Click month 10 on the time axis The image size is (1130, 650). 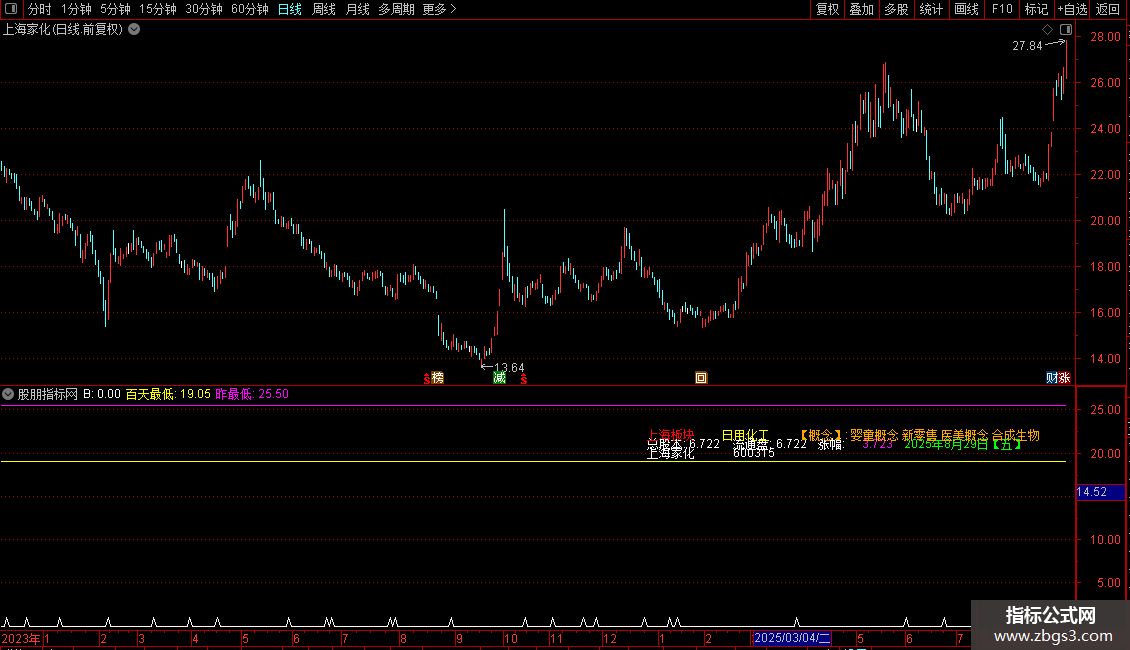511,638
